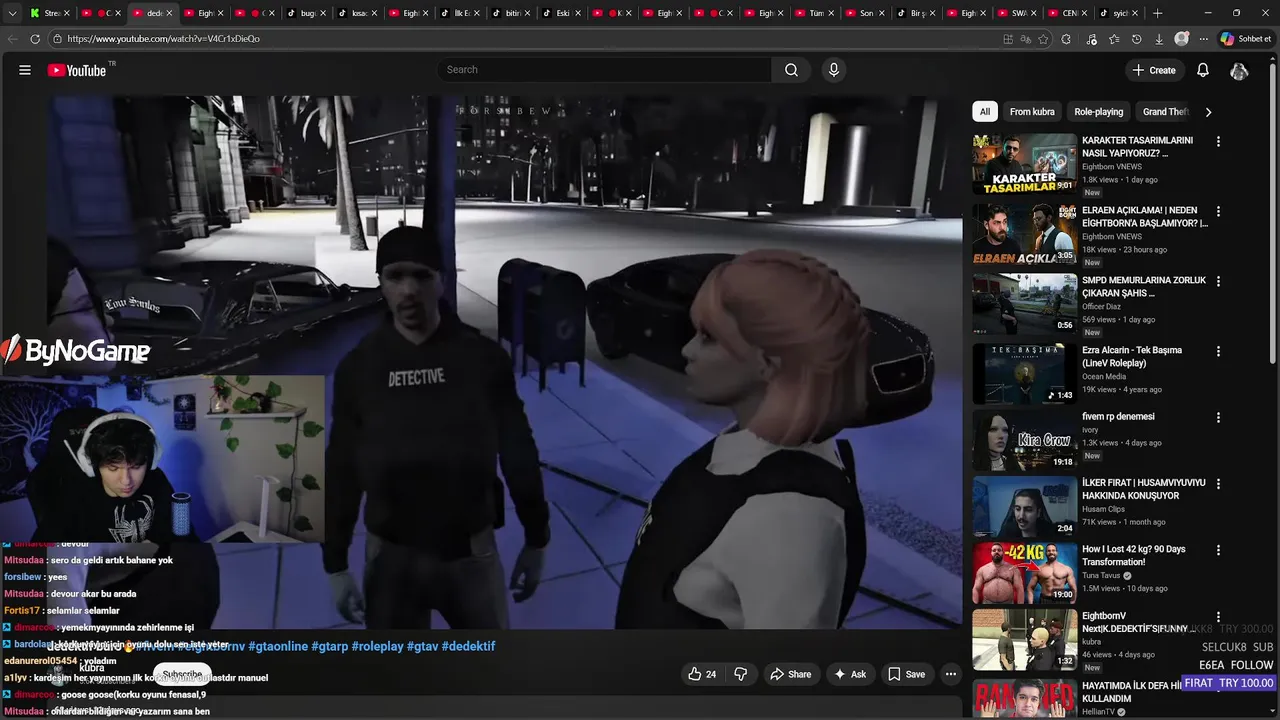Open browser downloads icon
This screenshot has width=1280, height=720.
1159,39
